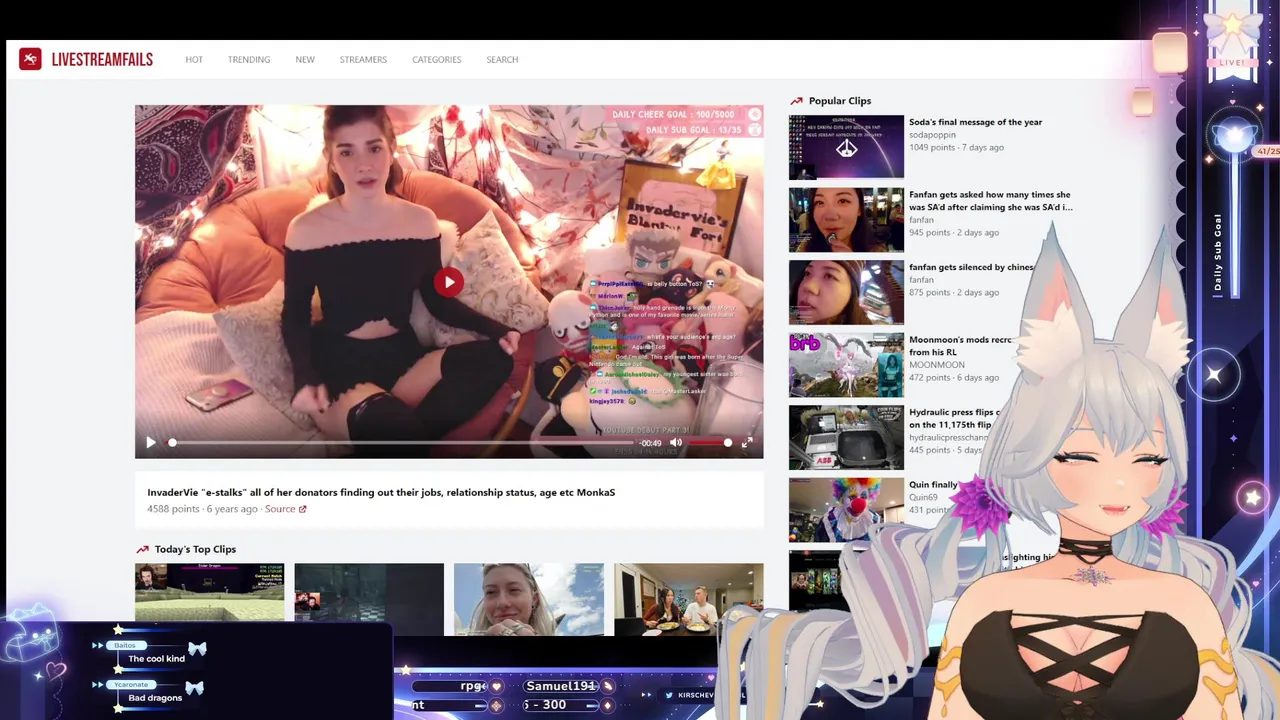Click the Today's Top Clips trending arrow icon

click(x=142, y=549)
